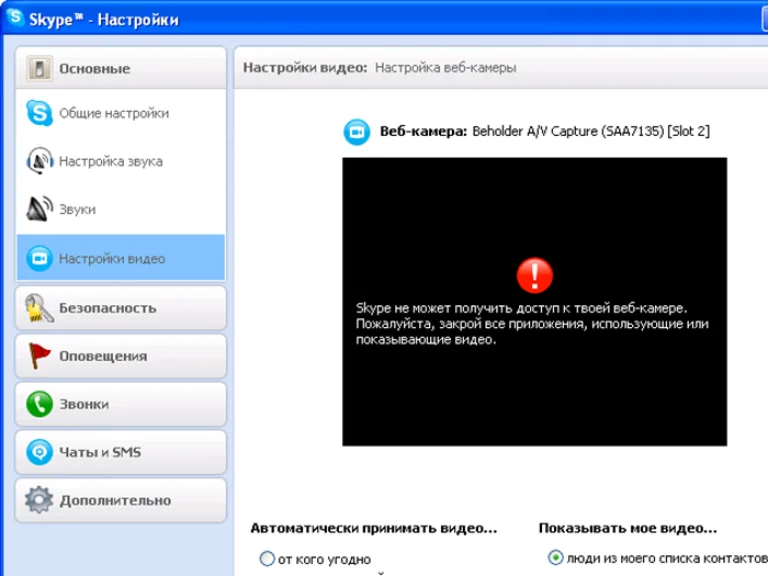Image resolution: width=768 pixels, height=576 pixels.
Task: Click the switch icon beside Основные
Action: tap(39, 68)
